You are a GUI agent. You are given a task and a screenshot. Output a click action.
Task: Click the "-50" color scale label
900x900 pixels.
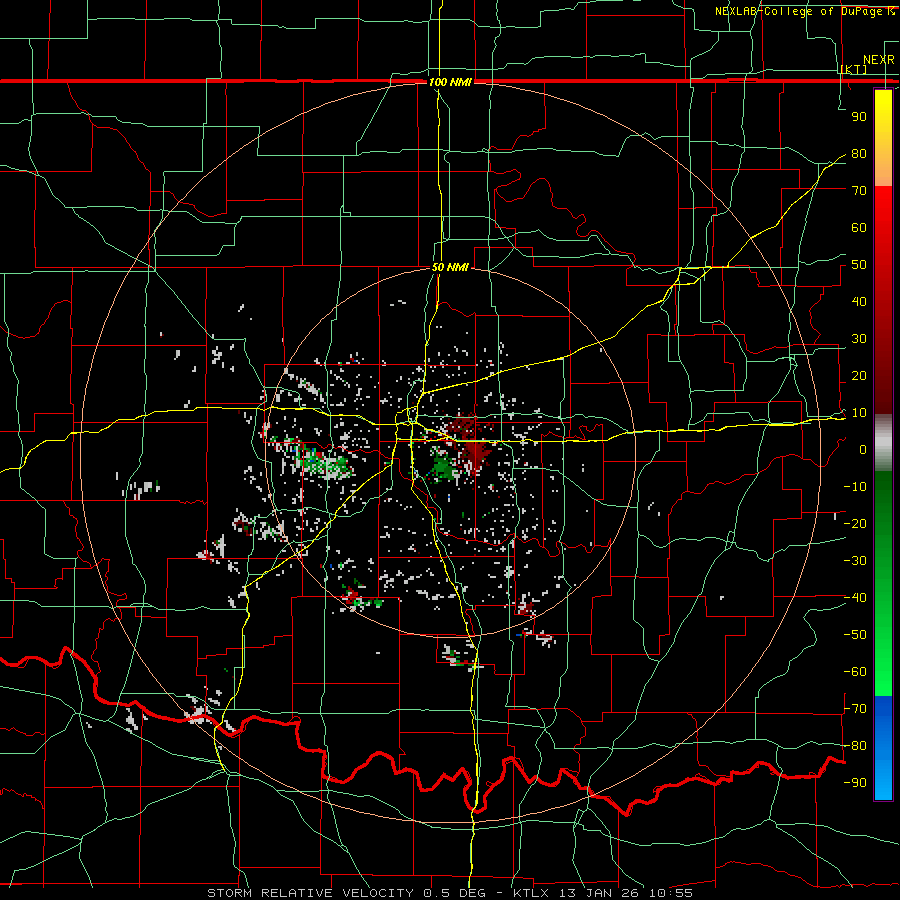click(x=855, y=635)
